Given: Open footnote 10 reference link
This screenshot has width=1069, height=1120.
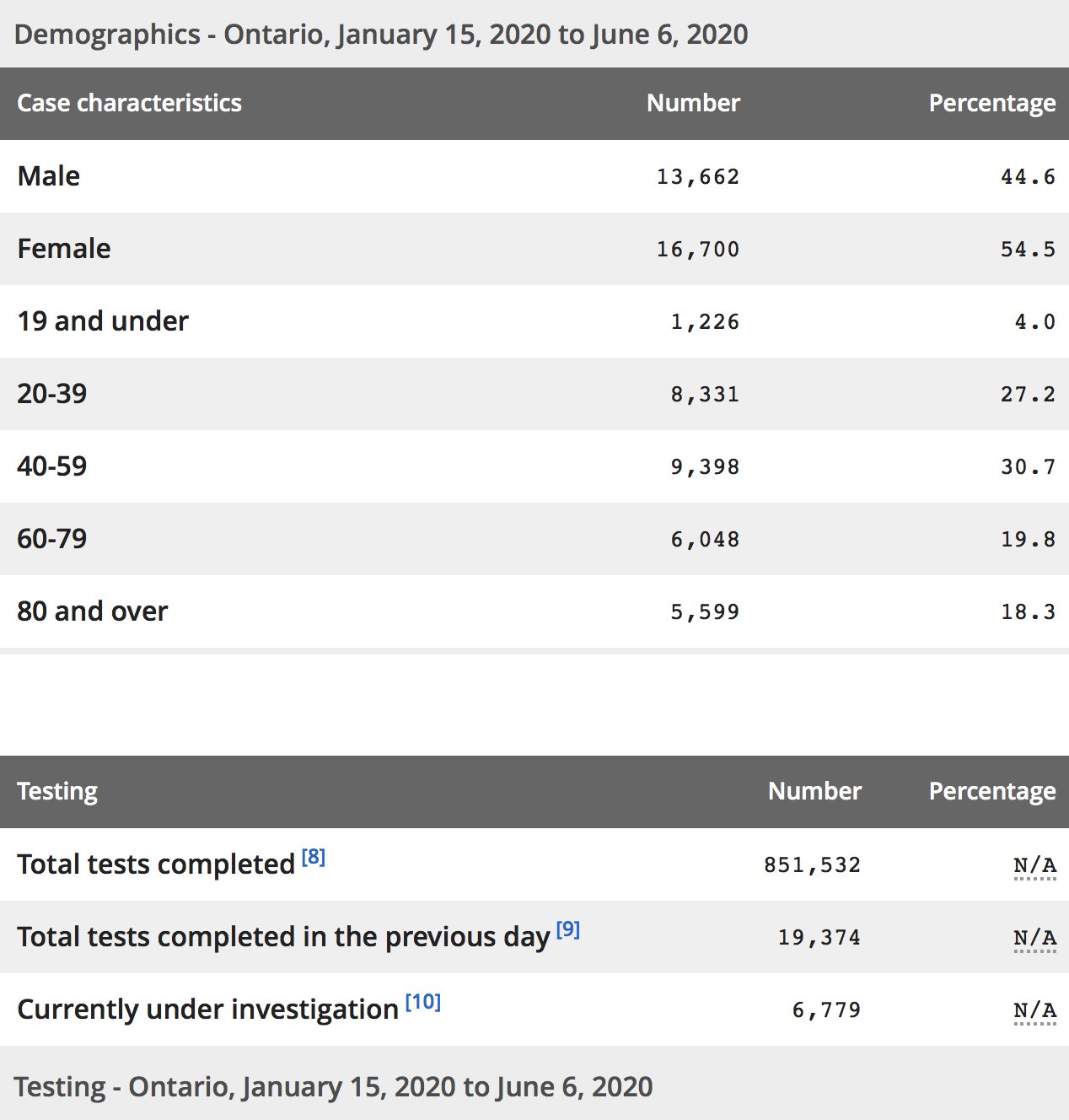Looking at the screenshot, I should click(423, 1002).
